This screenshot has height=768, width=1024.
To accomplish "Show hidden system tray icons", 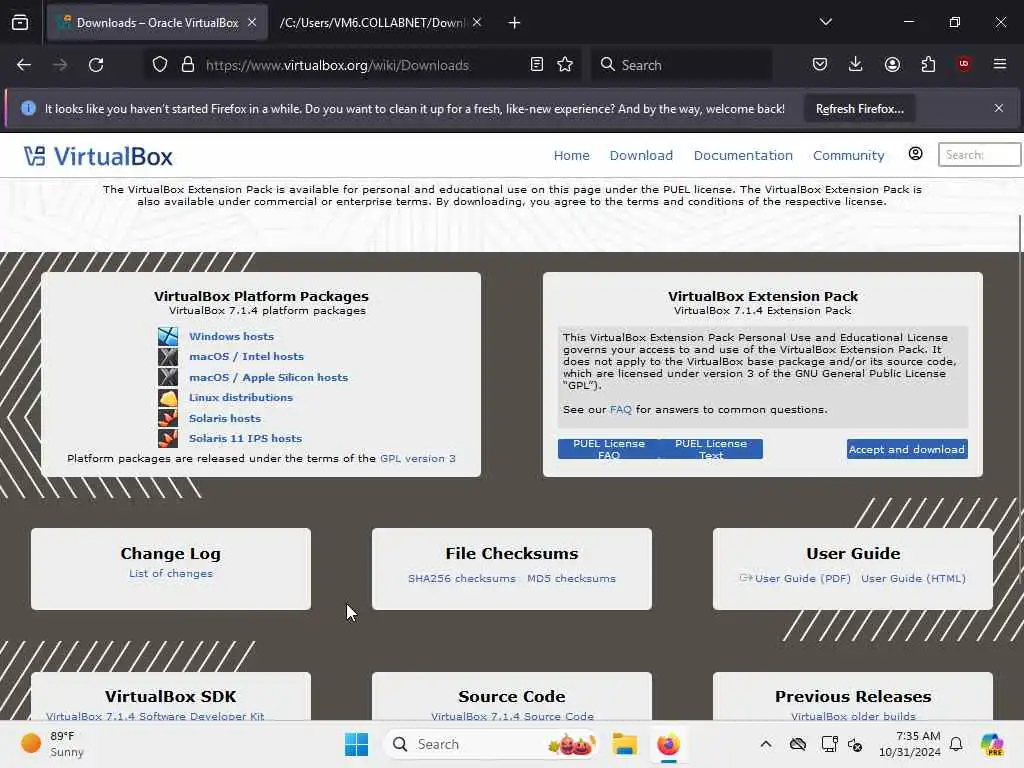I will click(766, 744).
